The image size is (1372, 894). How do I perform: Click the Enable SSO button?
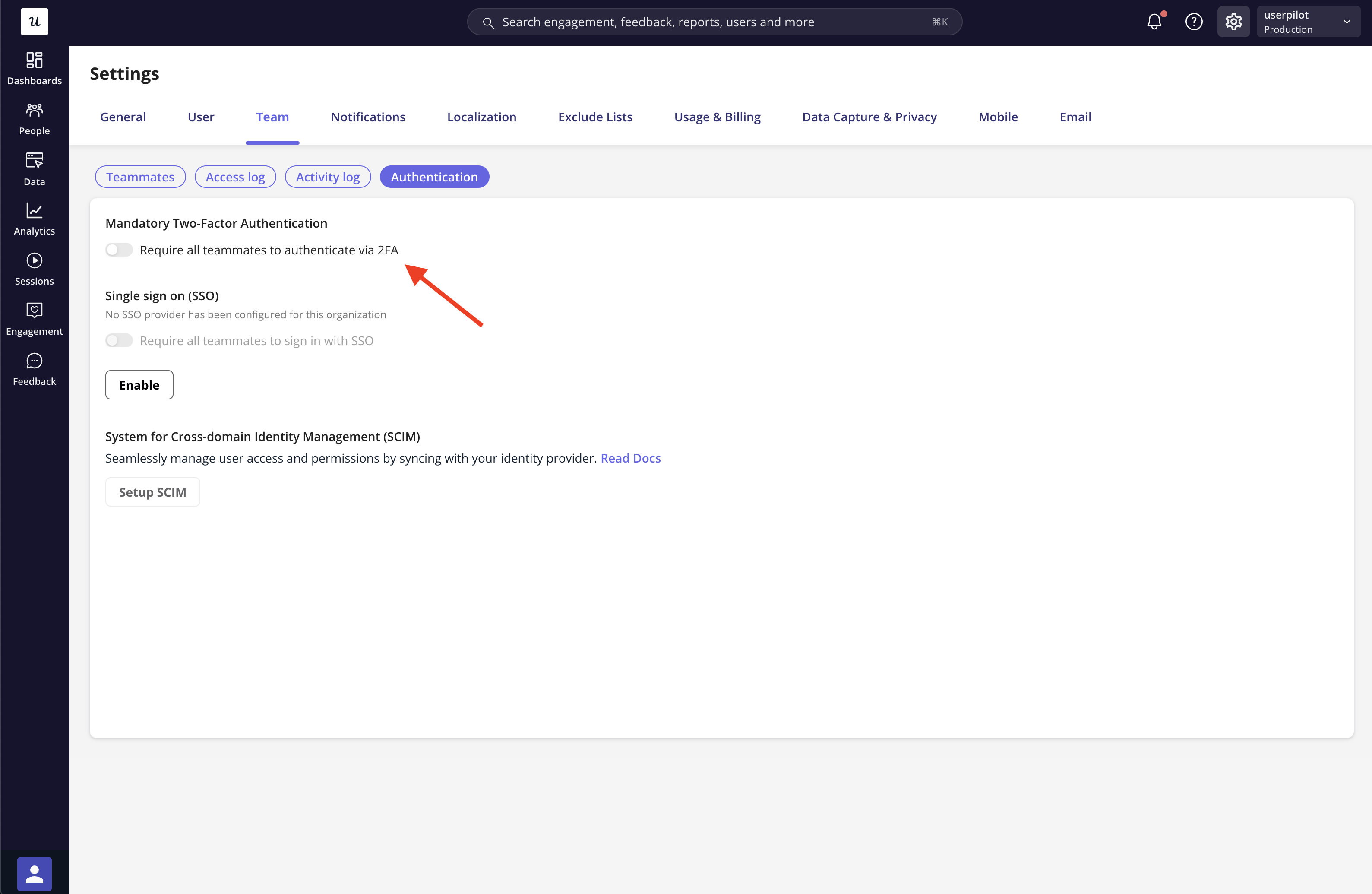point(139,385)
